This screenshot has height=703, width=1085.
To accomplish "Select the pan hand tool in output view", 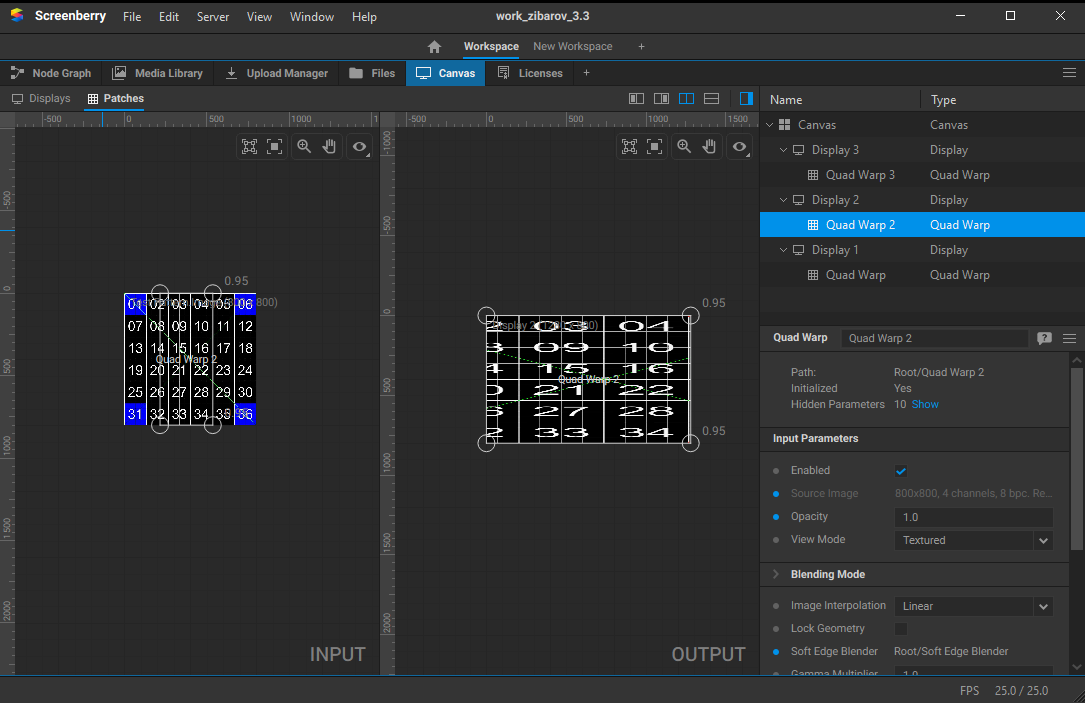I will click(x=709, y=146).
